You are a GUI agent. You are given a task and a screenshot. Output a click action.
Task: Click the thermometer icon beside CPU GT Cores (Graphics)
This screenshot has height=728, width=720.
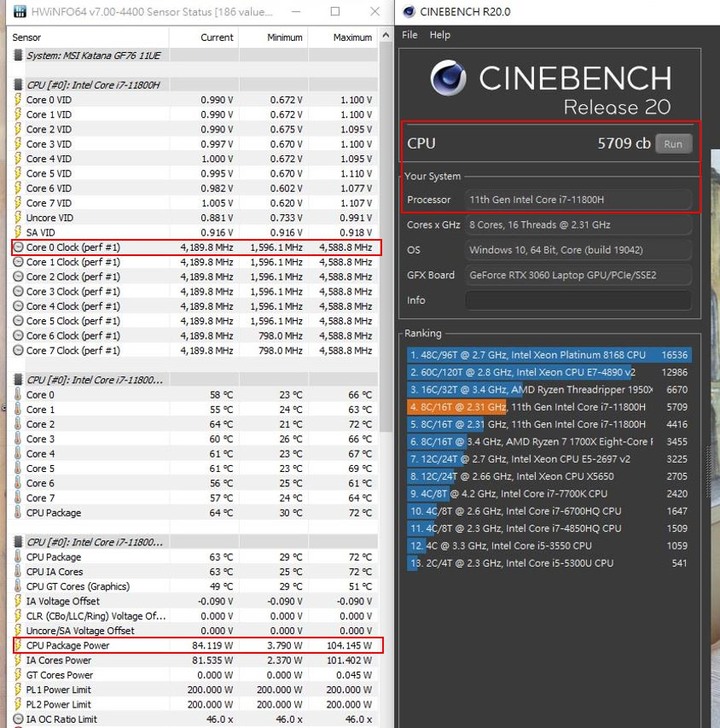click(x=18, y=586)
